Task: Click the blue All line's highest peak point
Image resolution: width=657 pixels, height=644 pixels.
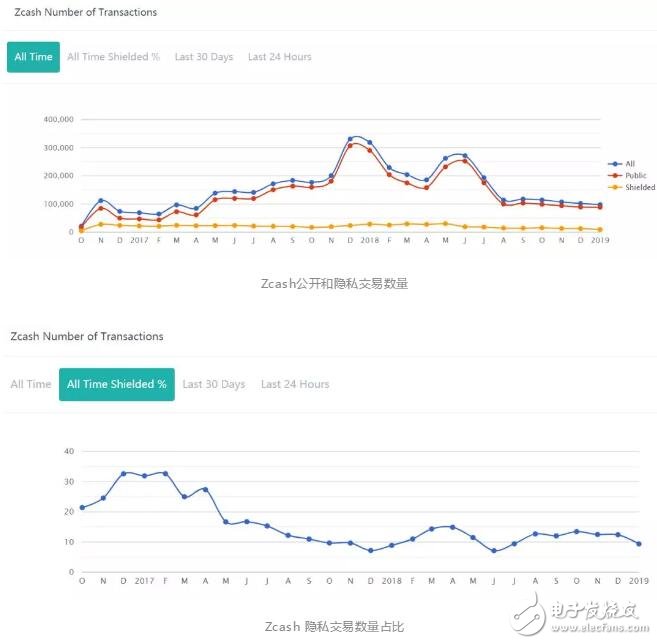Action: coord(350,138)
